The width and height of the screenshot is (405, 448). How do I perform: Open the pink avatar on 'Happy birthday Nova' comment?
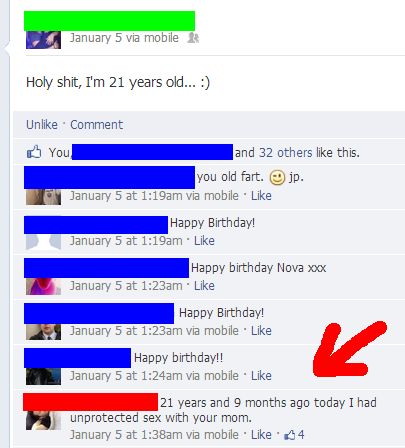(x=43, y=287)
